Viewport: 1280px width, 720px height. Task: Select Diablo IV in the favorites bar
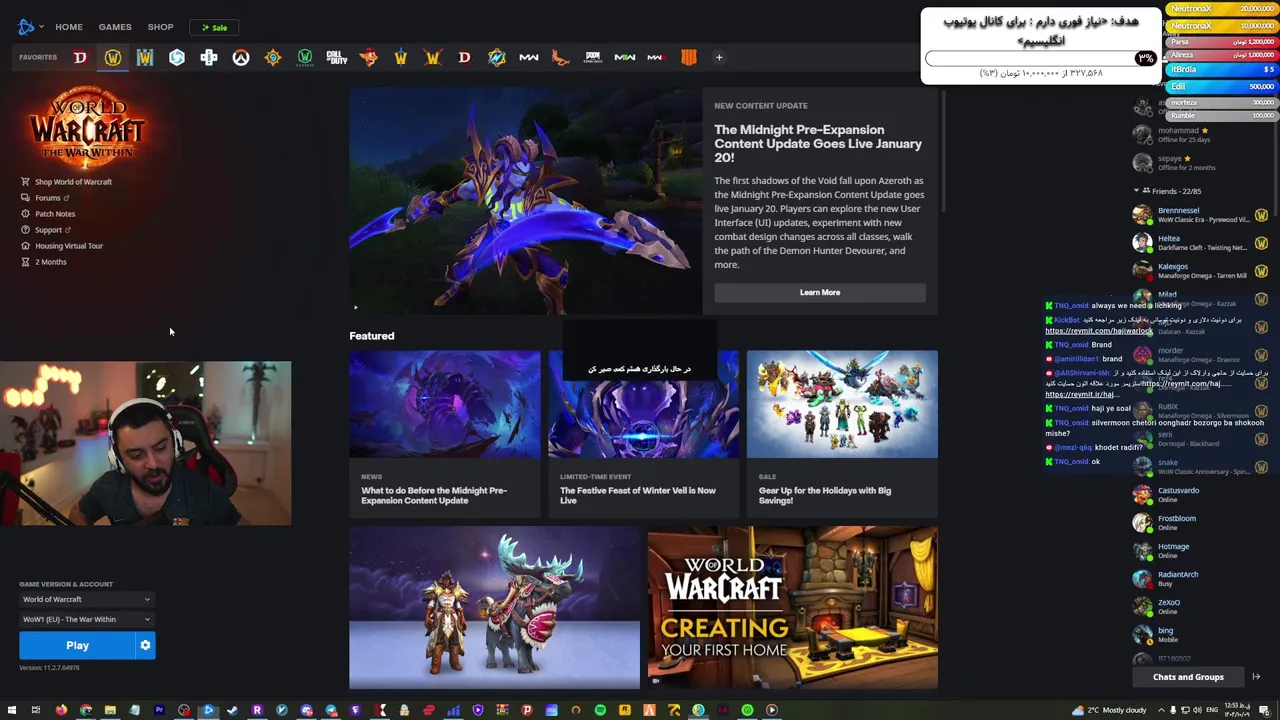(x=80, y=57)
